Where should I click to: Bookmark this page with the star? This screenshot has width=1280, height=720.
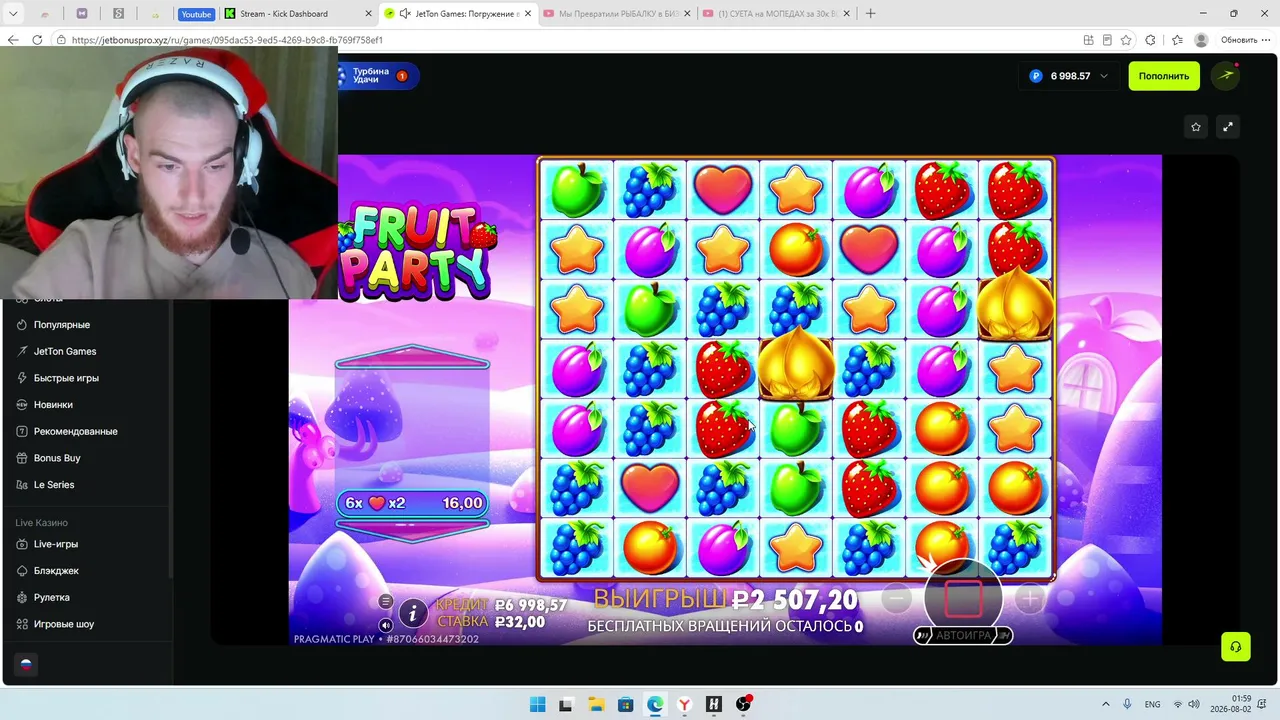(x=1126, y=40)
